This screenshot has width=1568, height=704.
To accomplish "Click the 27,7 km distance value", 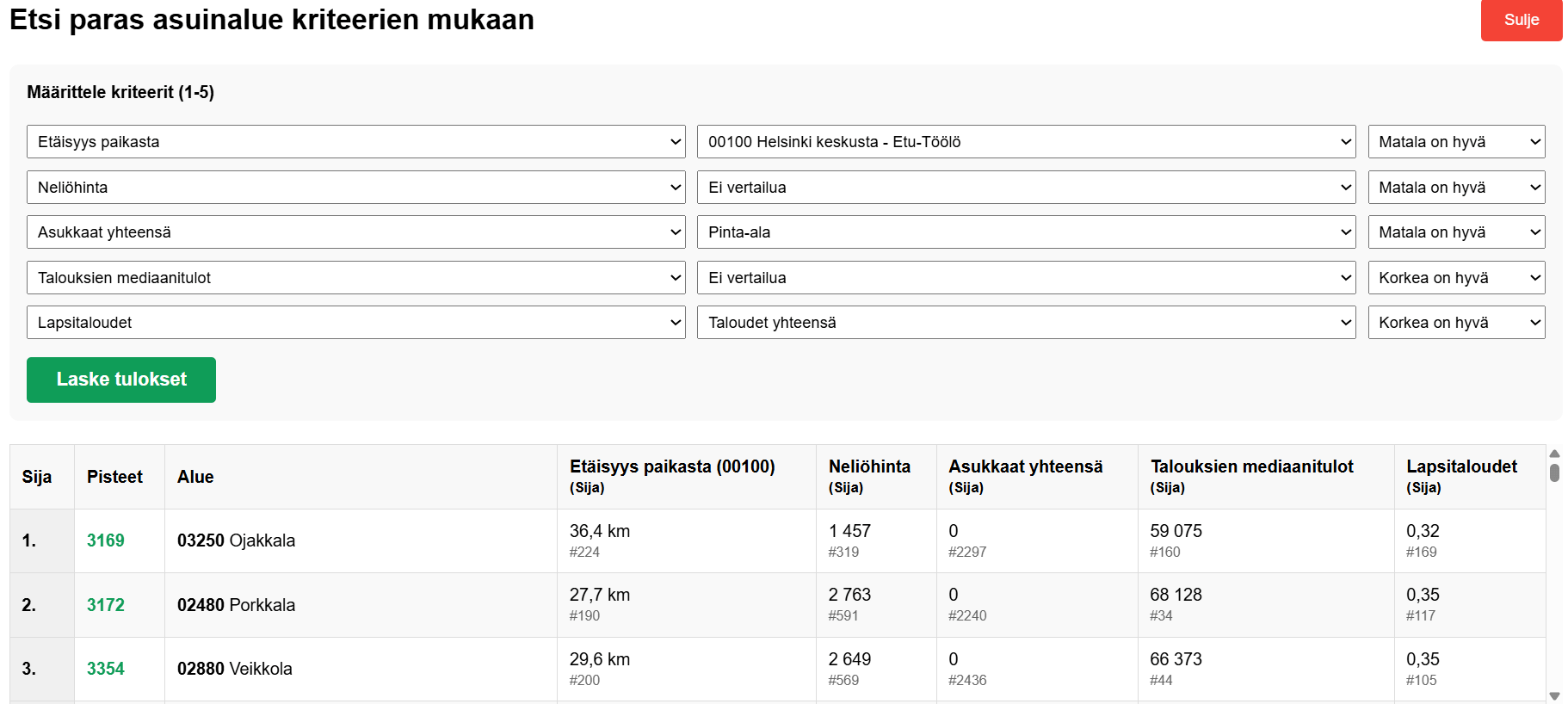I will coord(600,595).
